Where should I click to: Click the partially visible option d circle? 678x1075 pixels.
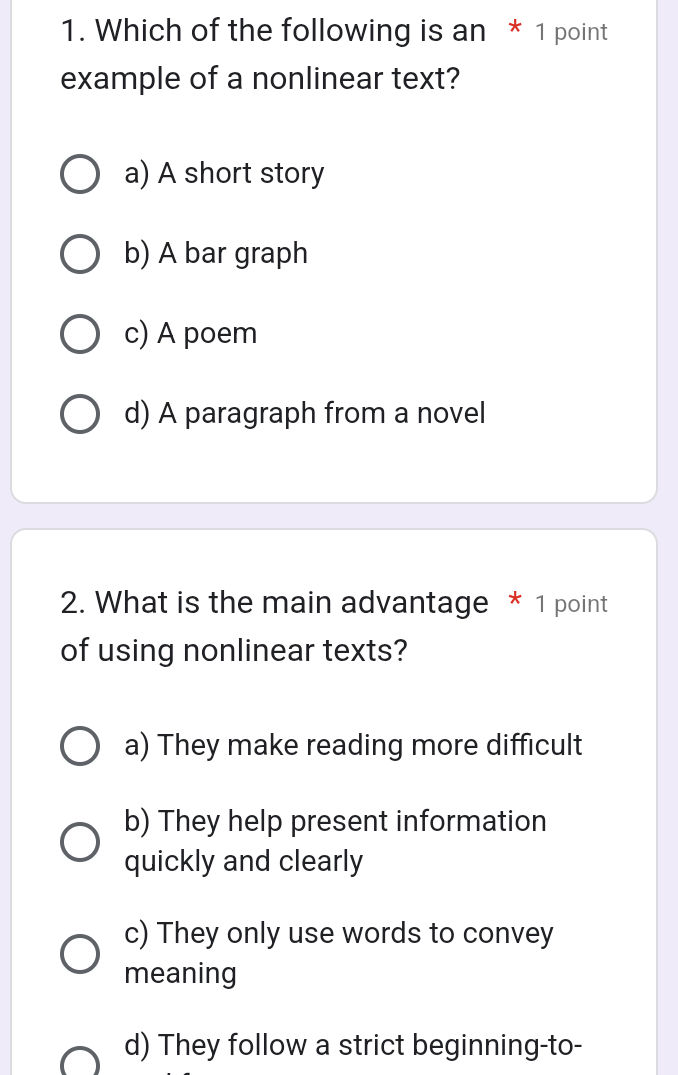coord(80,1062)
